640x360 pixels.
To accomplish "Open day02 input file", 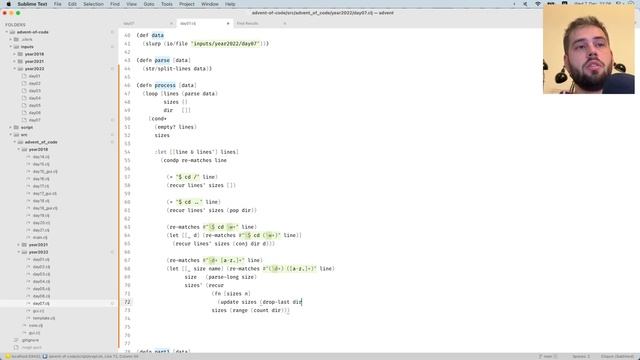I will tap(34, 84).
